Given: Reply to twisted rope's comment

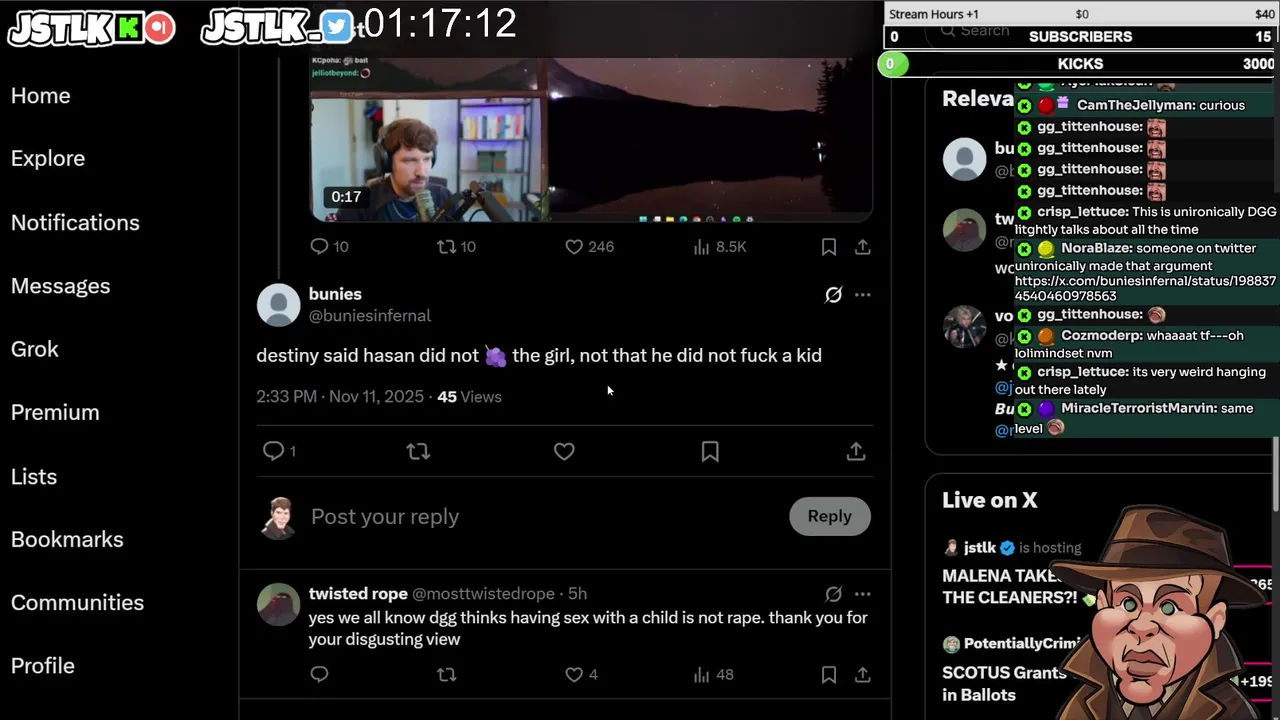Looking at the screenshot, I should (319, 675).
